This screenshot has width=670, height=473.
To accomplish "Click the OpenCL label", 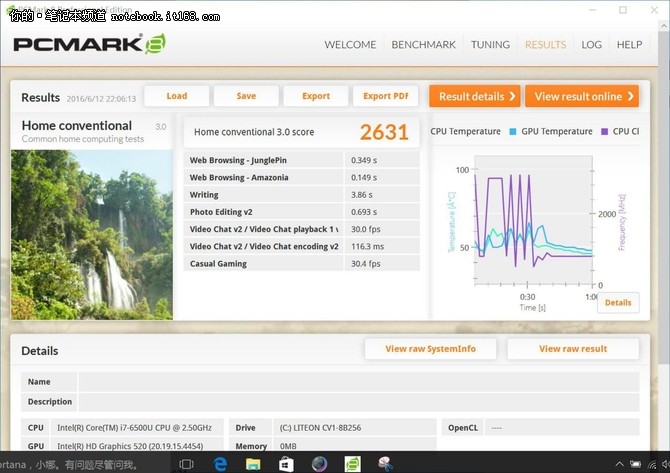I will [x=463, y=428].
